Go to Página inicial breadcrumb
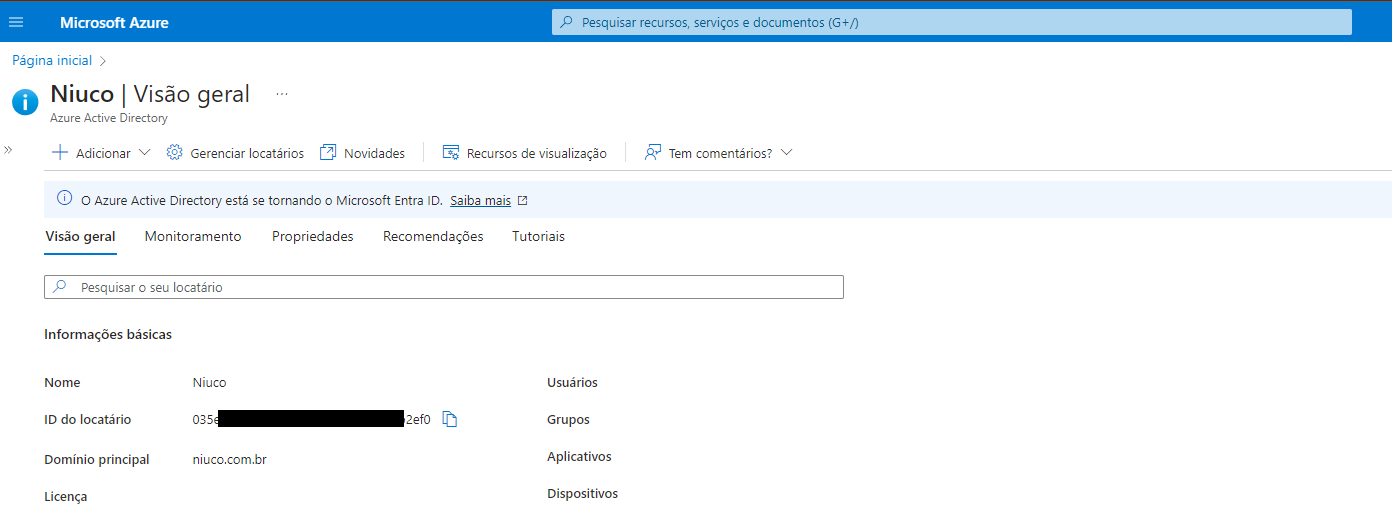Viewport: 1392px width, 520px height. pyautogui.click(x=52, y=61)
